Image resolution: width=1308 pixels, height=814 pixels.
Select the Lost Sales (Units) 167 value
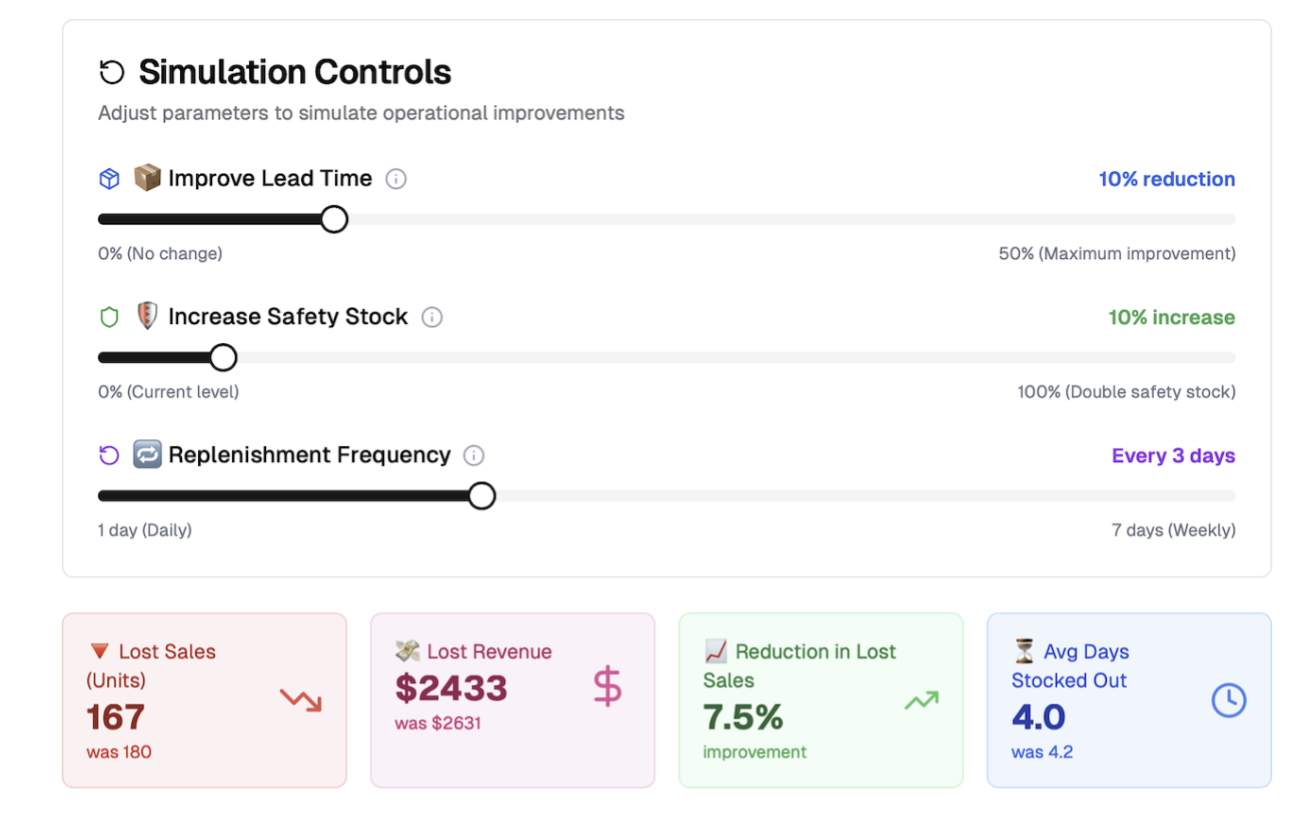tap(115, 717)
